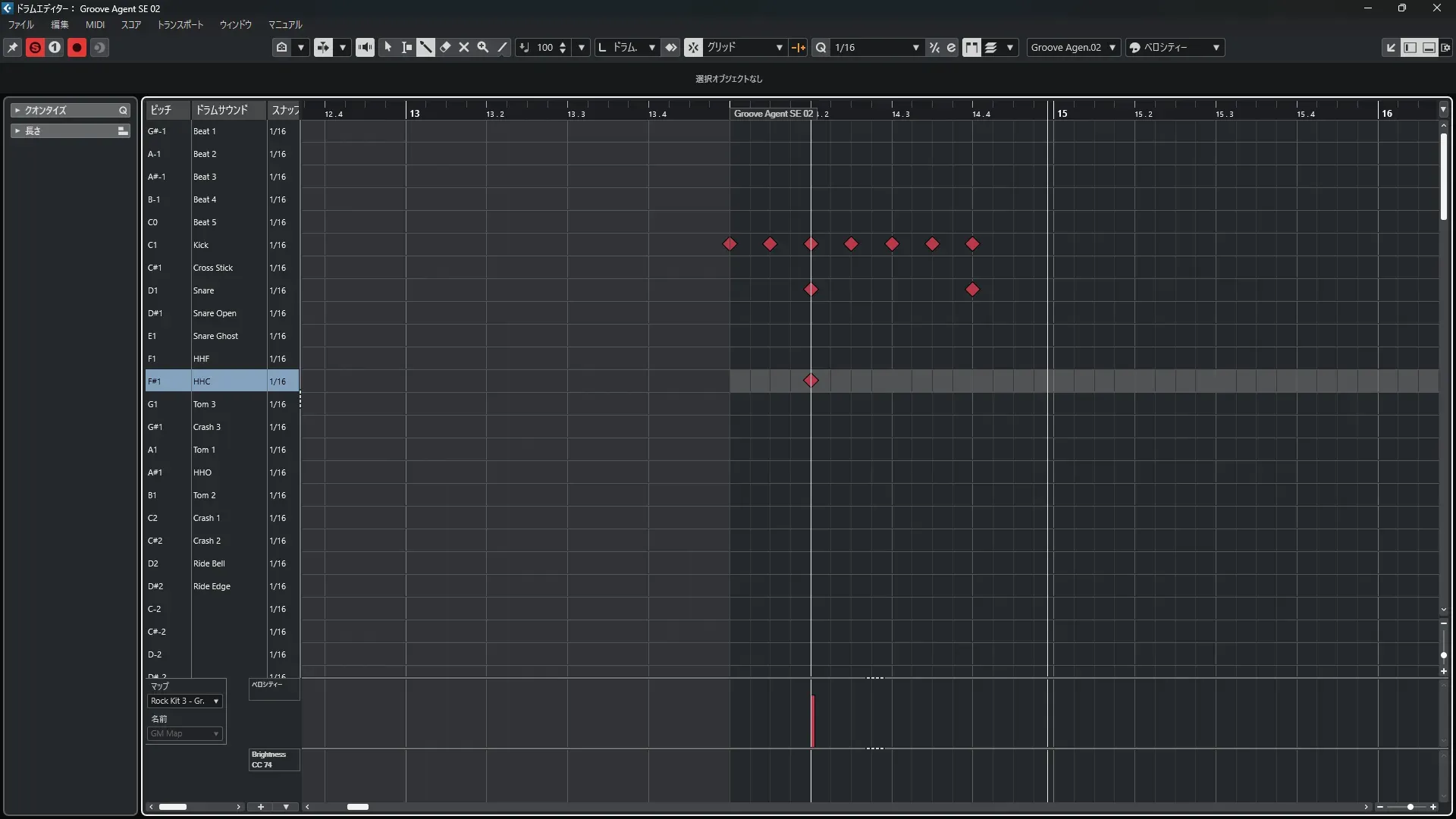Viewport: 1456px width, 819px height.
Task: Click the Kick note diamond at bar 14
Action: (x=730, y=244)
